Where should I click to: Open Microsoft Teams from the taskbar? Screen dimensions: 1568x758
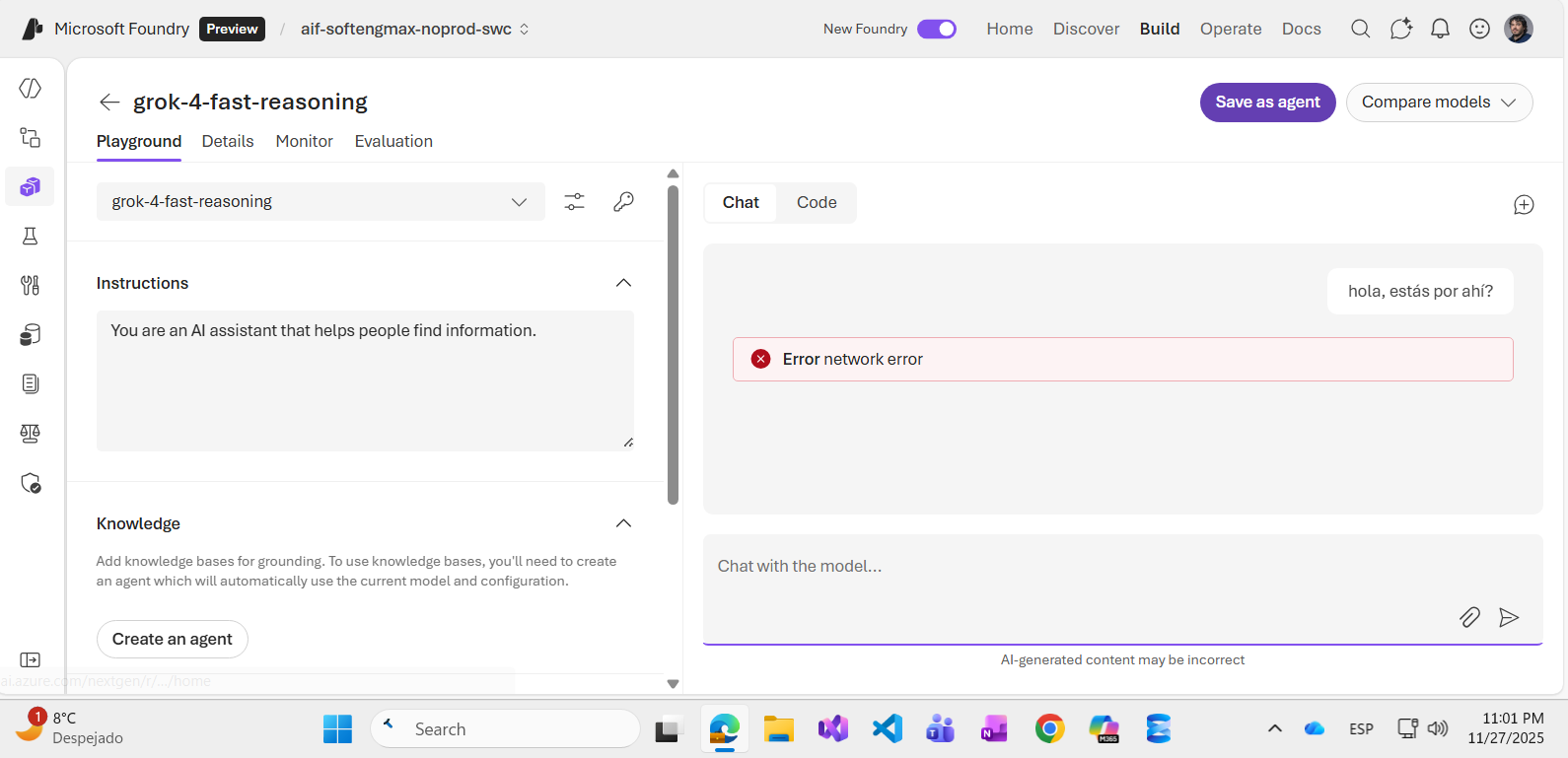pos(941,728)
